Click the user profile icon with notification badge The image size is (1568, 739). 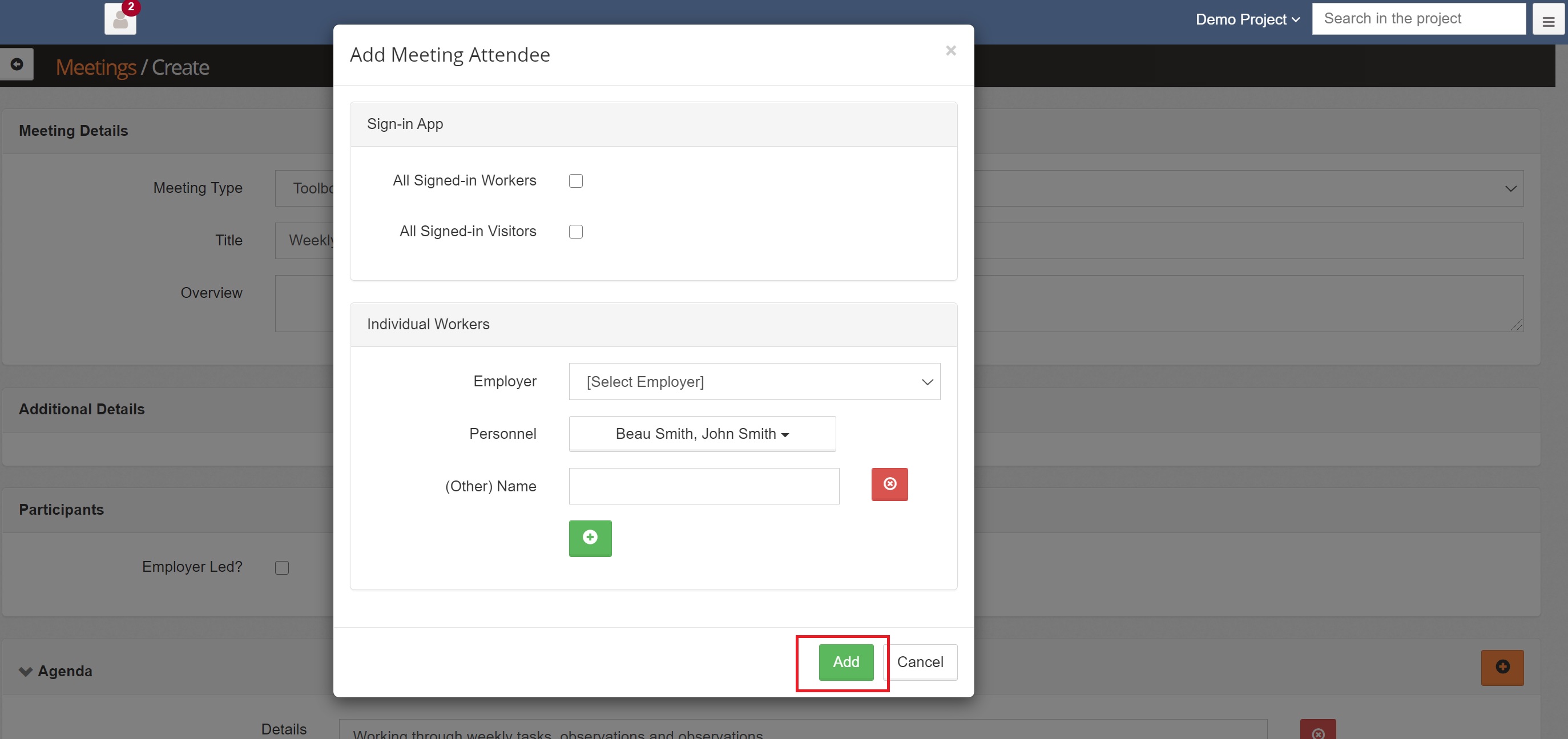(x=120, y=19)
